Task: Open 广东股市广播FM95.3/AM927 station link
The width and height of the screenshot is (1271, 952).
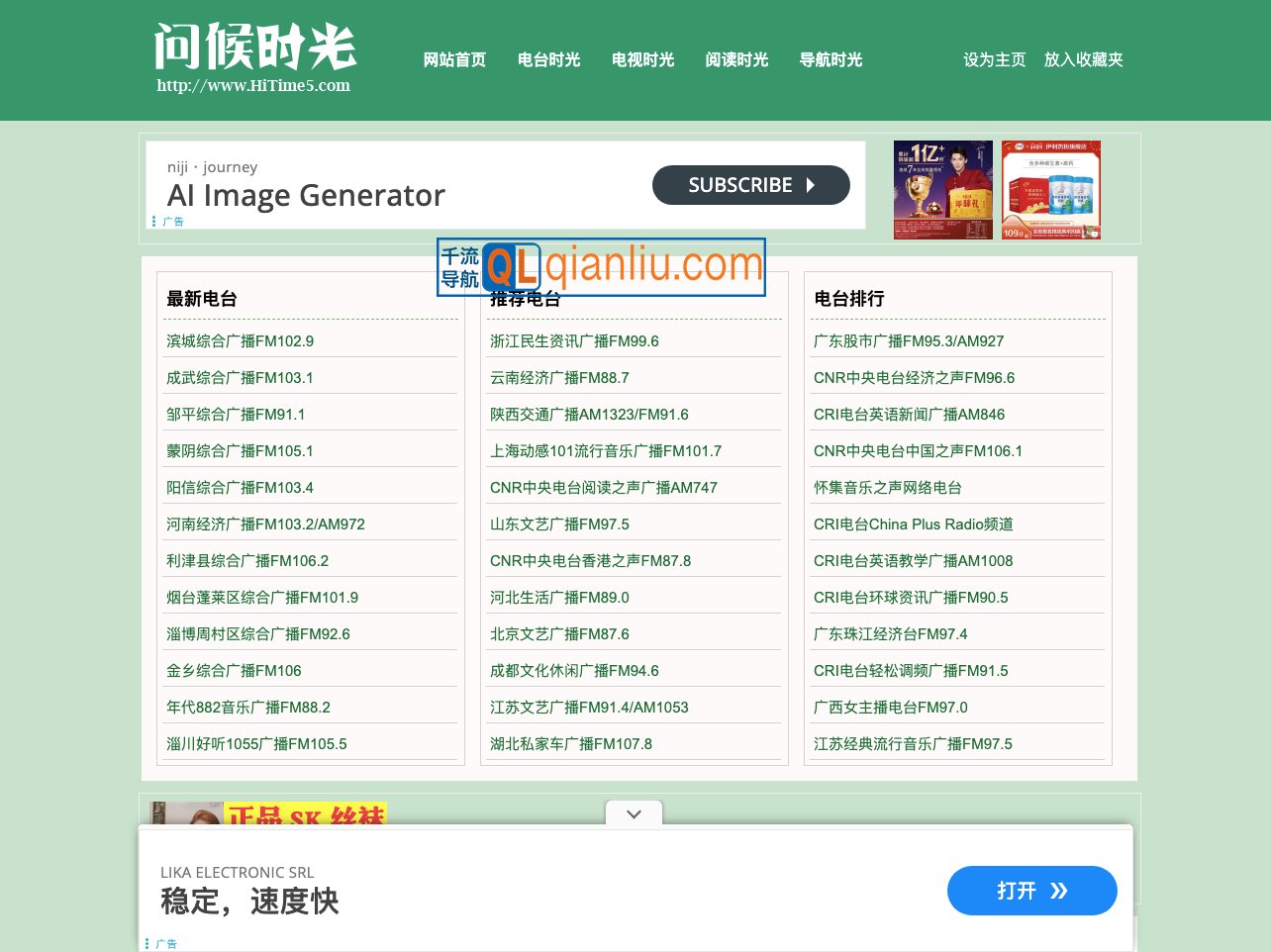Action: click(908, 340)
